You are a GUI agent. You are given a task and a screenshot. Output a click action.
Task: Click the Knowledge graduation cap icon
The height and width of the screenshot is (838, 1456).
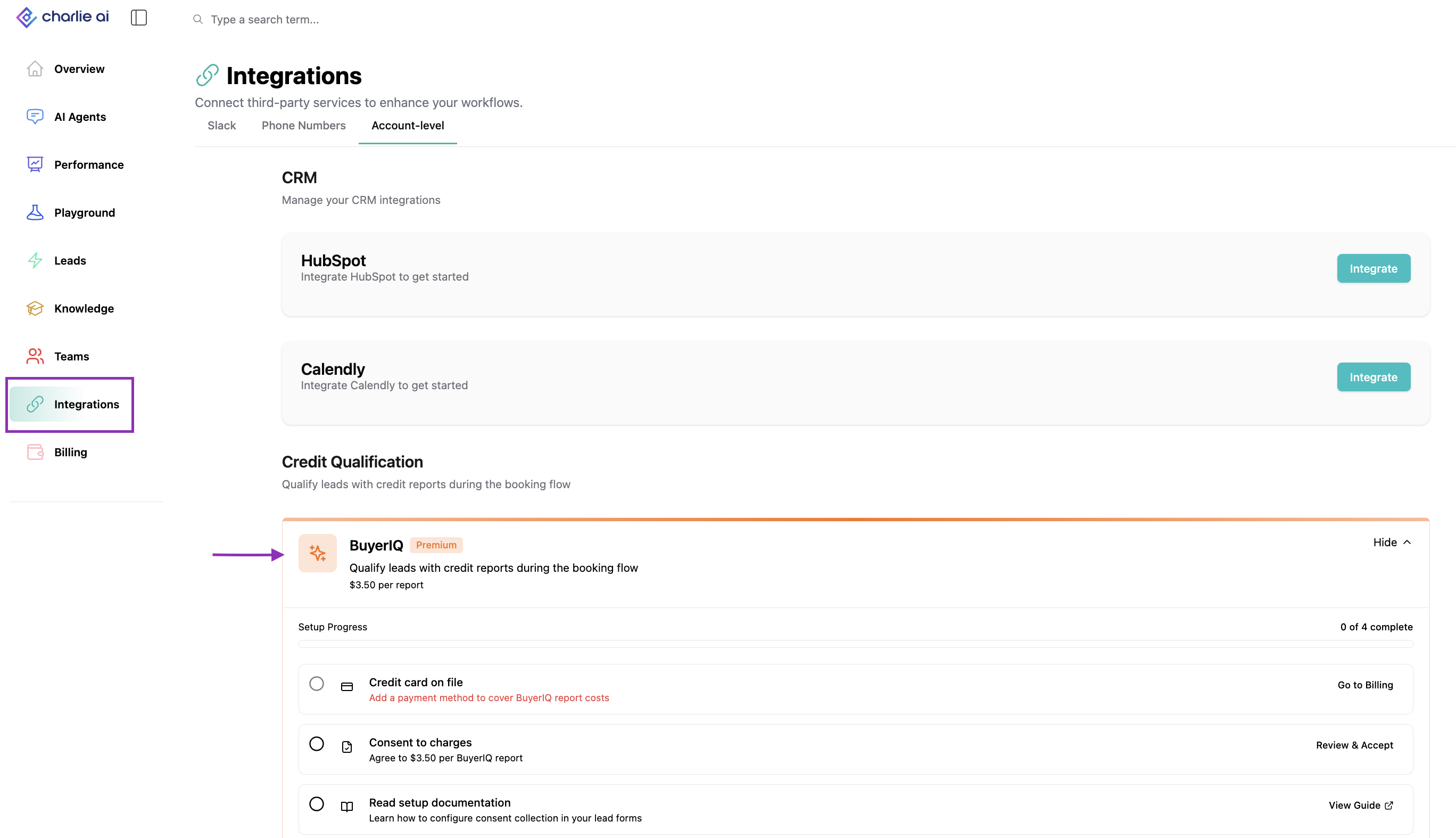click(35, 308)
